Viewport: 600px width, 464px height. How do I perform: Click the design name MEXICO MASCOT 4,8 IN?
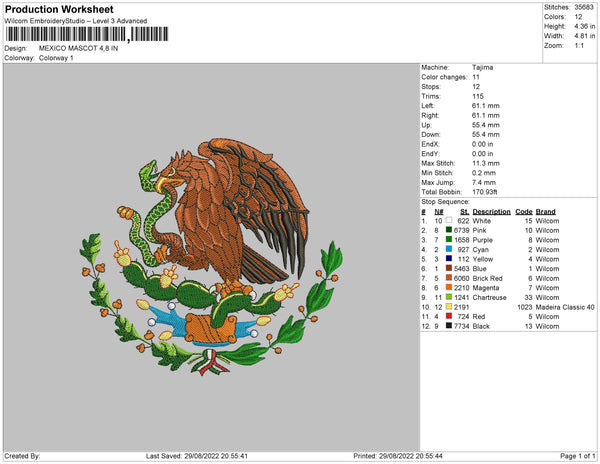(78, 48)
